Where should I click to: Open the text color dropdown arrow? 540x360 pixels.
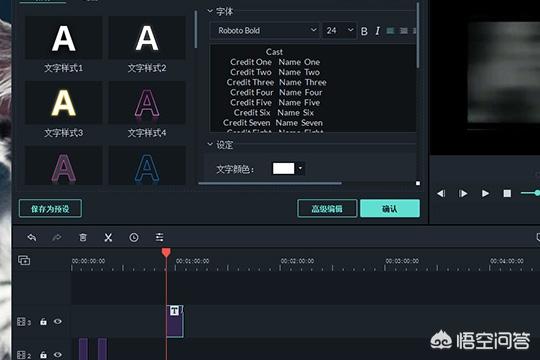(300, 168)
